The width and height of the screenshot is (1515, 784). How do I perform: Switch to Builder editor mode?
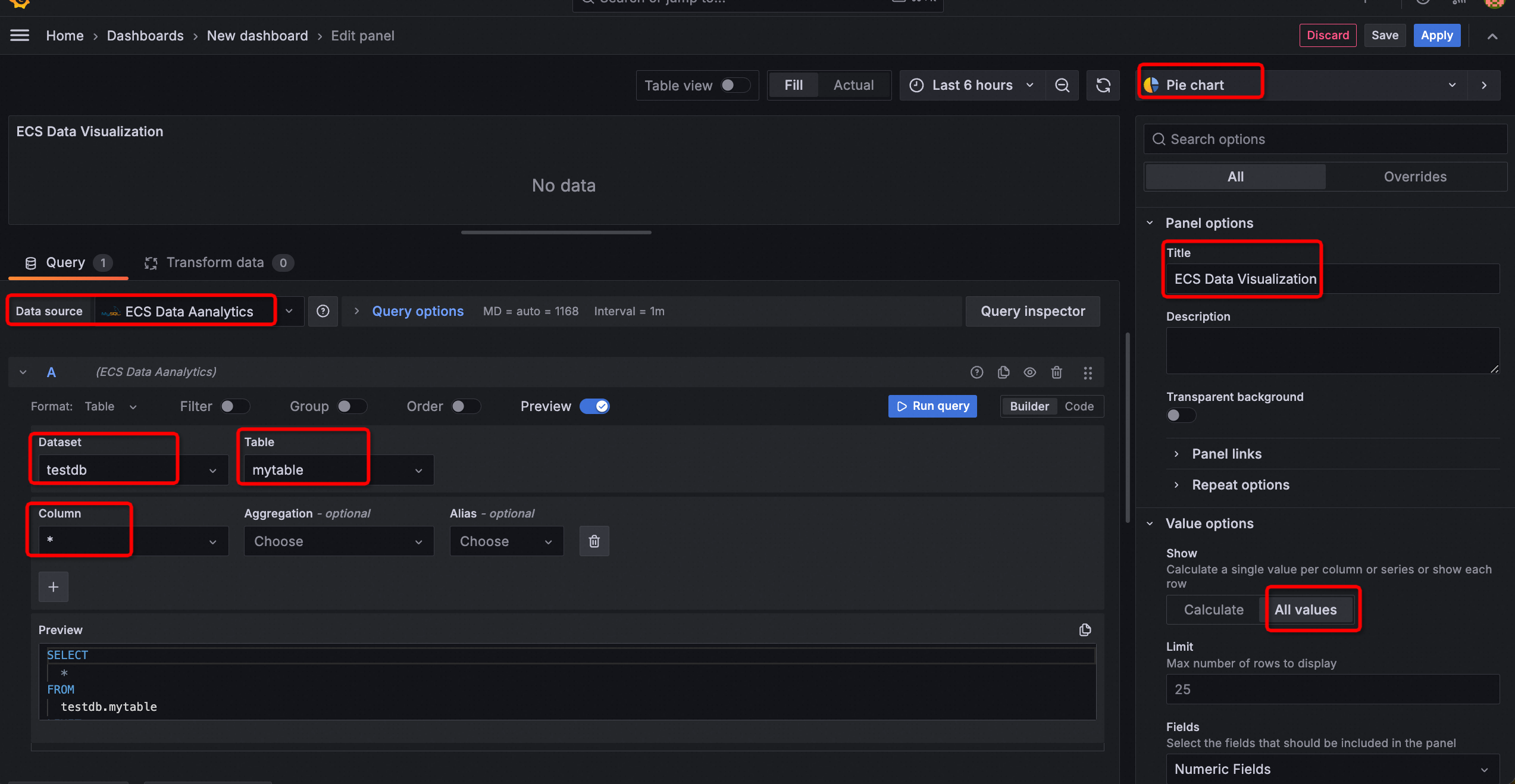[1029, 406]
